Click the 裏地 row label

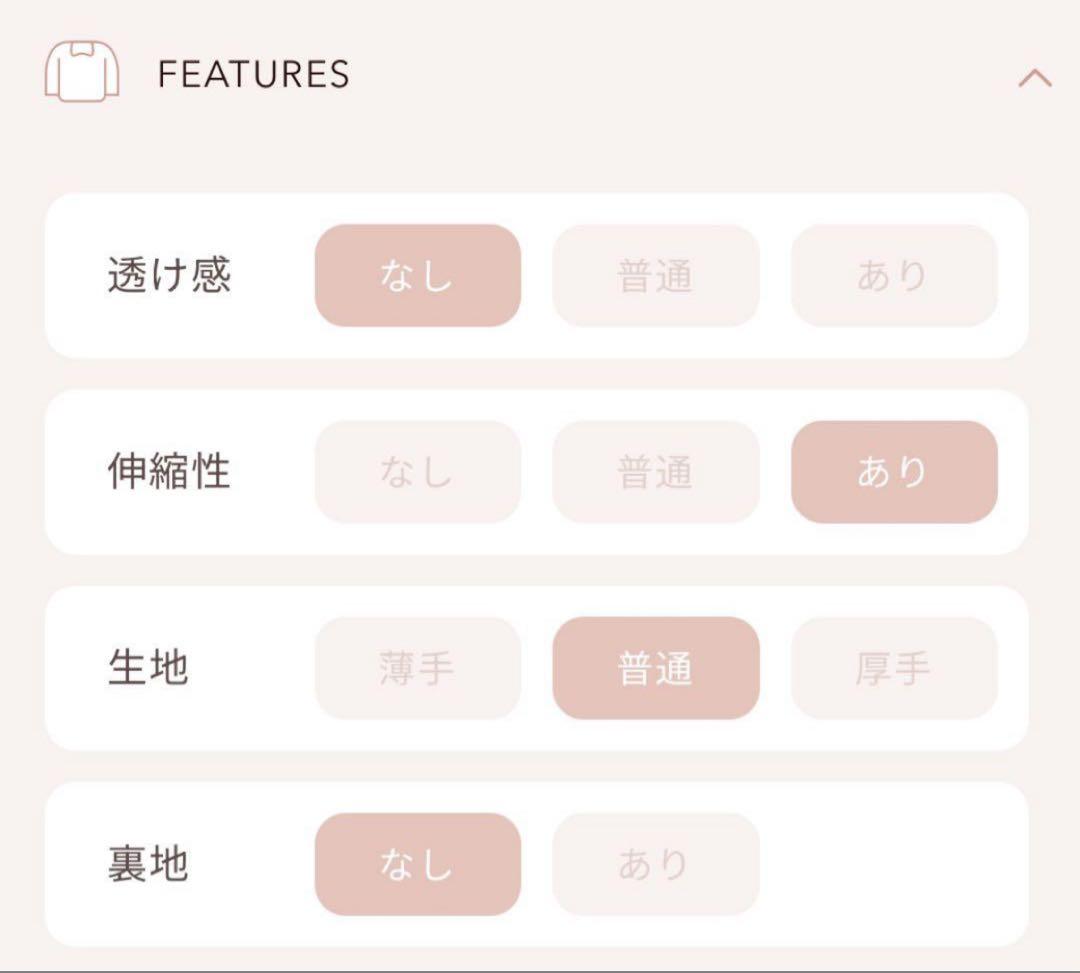tap(148, 864)
